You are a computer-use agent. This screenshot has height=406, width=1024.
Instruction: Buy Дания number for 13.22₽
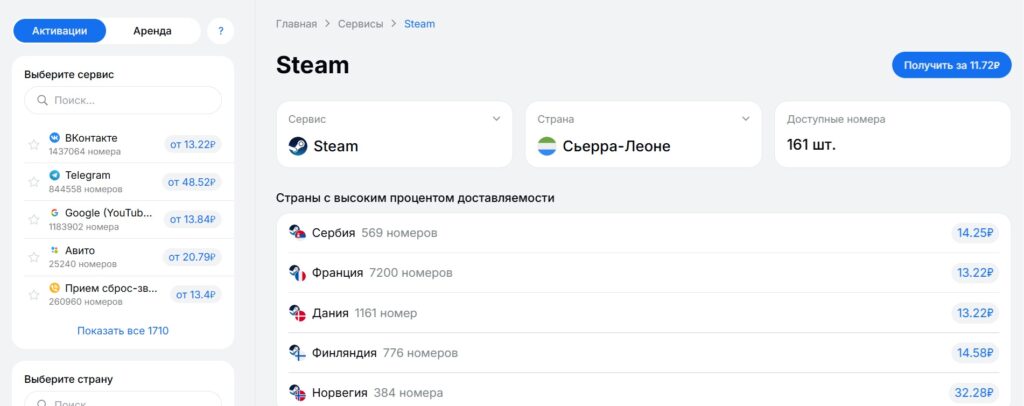[975, 313]
